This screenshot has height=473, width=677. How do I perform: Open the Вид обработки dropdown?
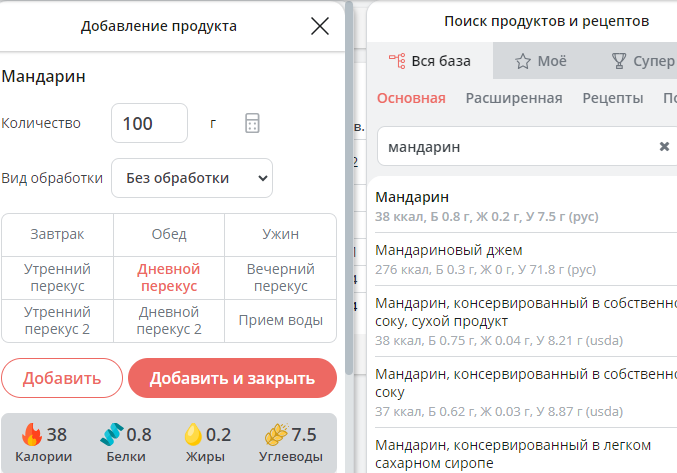point(192,178)
